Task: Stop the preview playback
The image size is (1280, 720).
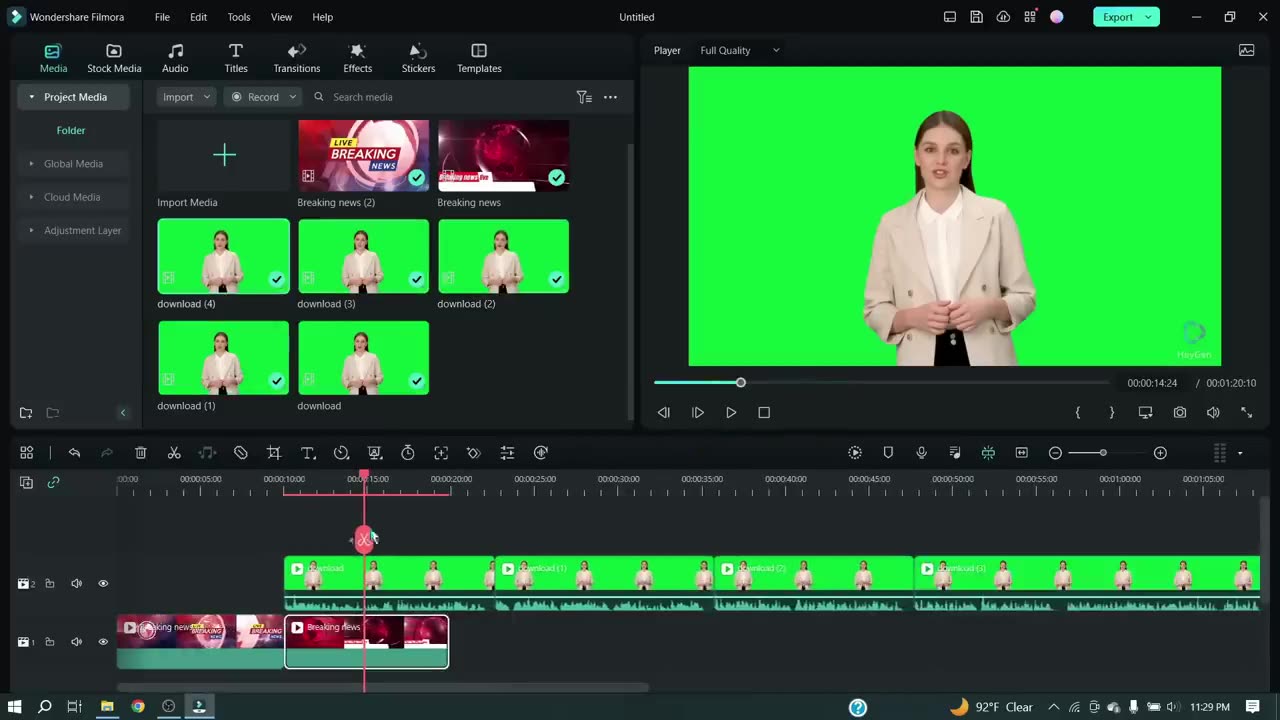Action: (x=764, y=412)
